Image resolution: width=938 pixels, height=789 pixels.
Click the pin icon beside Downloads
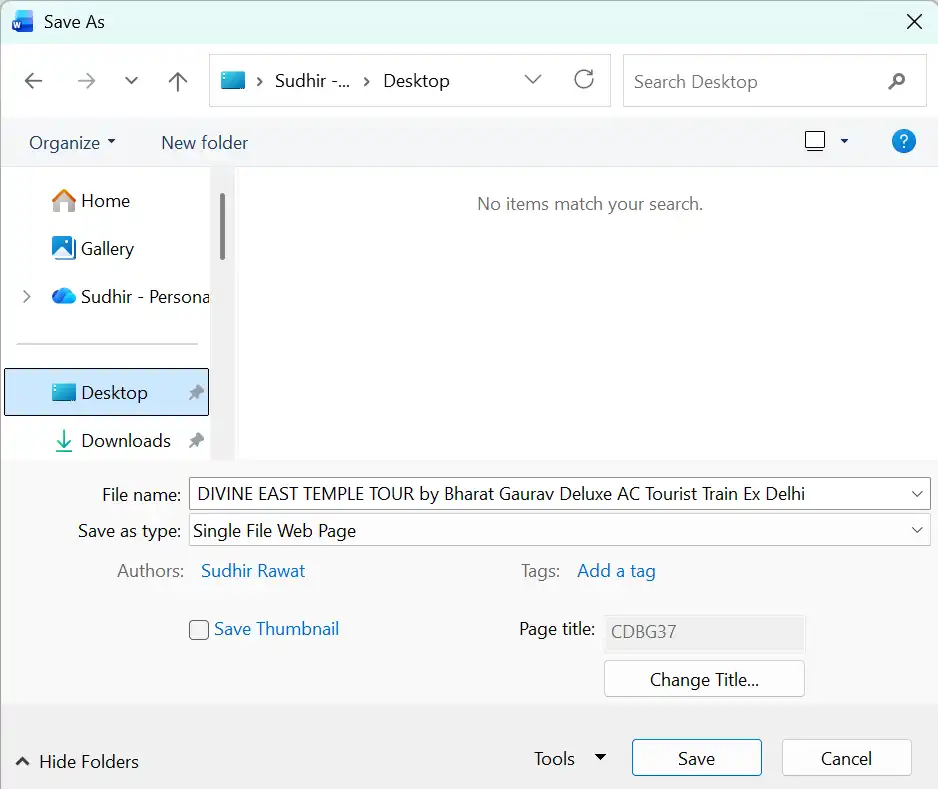coord(197,441)
